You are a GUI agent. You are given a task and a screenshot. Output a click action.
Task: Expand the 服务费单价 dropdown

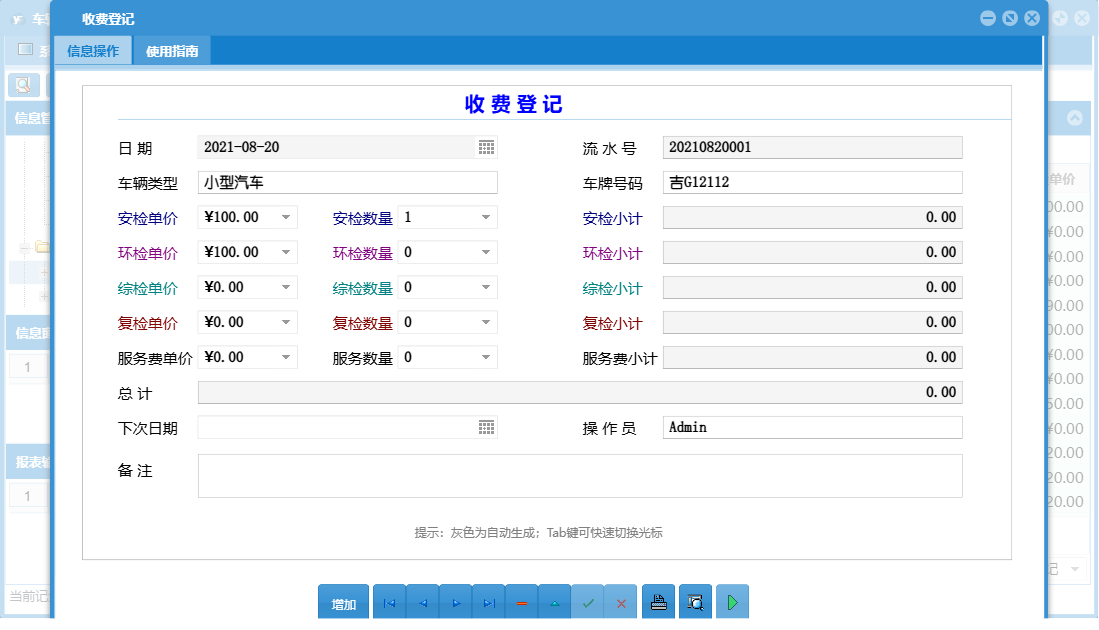(x=283, y=357)
